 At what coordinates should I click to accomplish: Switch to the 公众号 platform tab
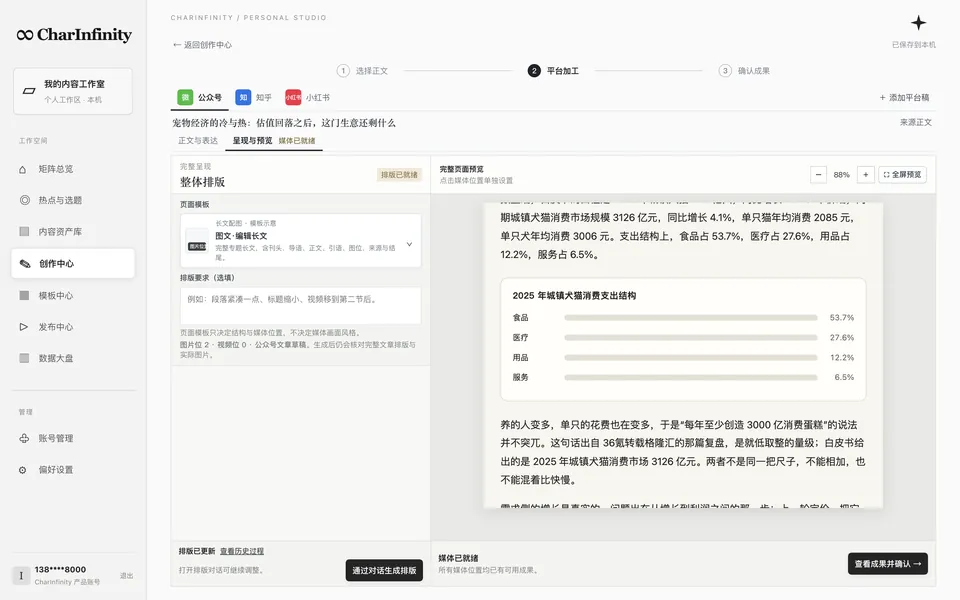click(x=200, y=97)
